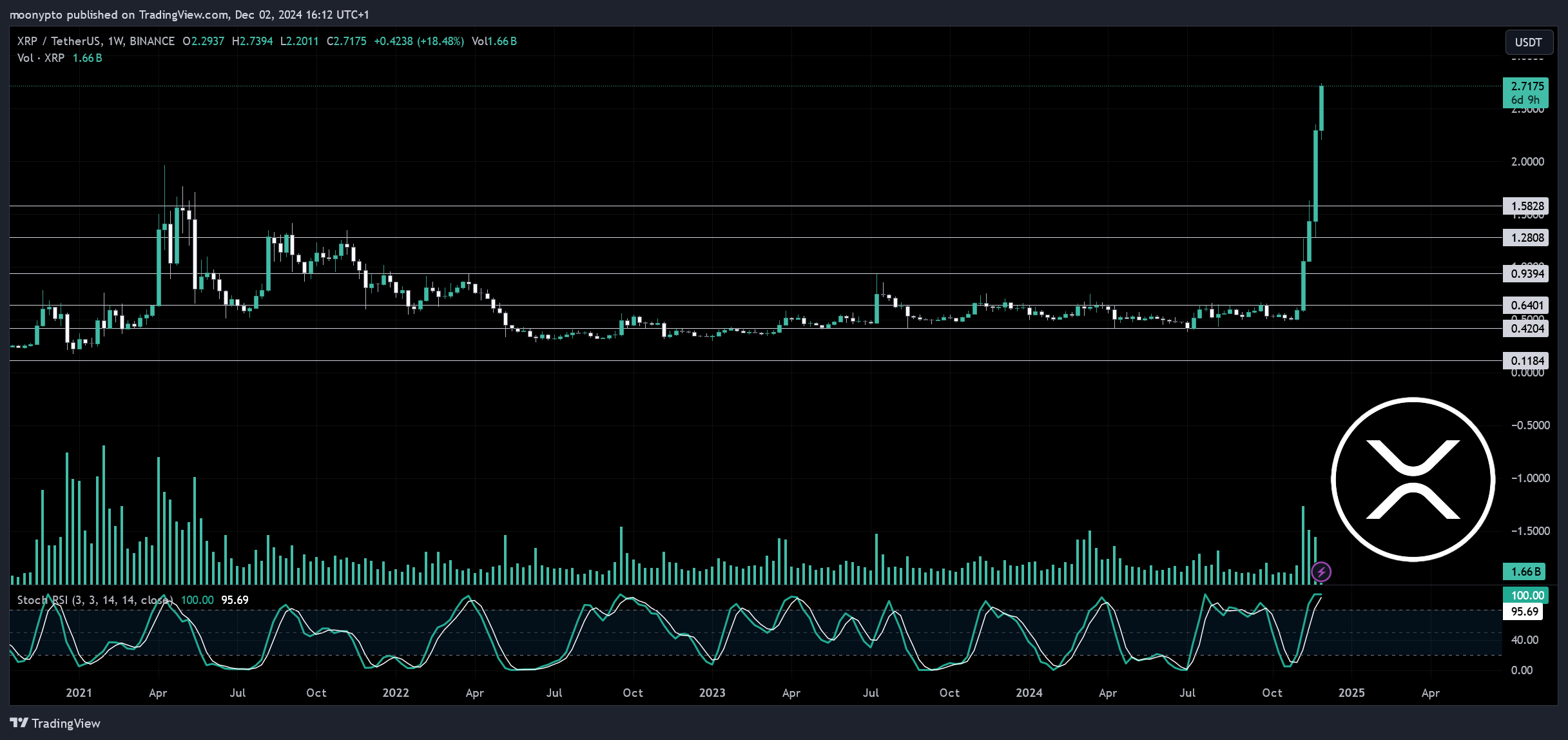Click the +0.4238 (+18.48%) change value
Image resolution: width=1568 pixels, height=740 pixels.
[419, 41]
